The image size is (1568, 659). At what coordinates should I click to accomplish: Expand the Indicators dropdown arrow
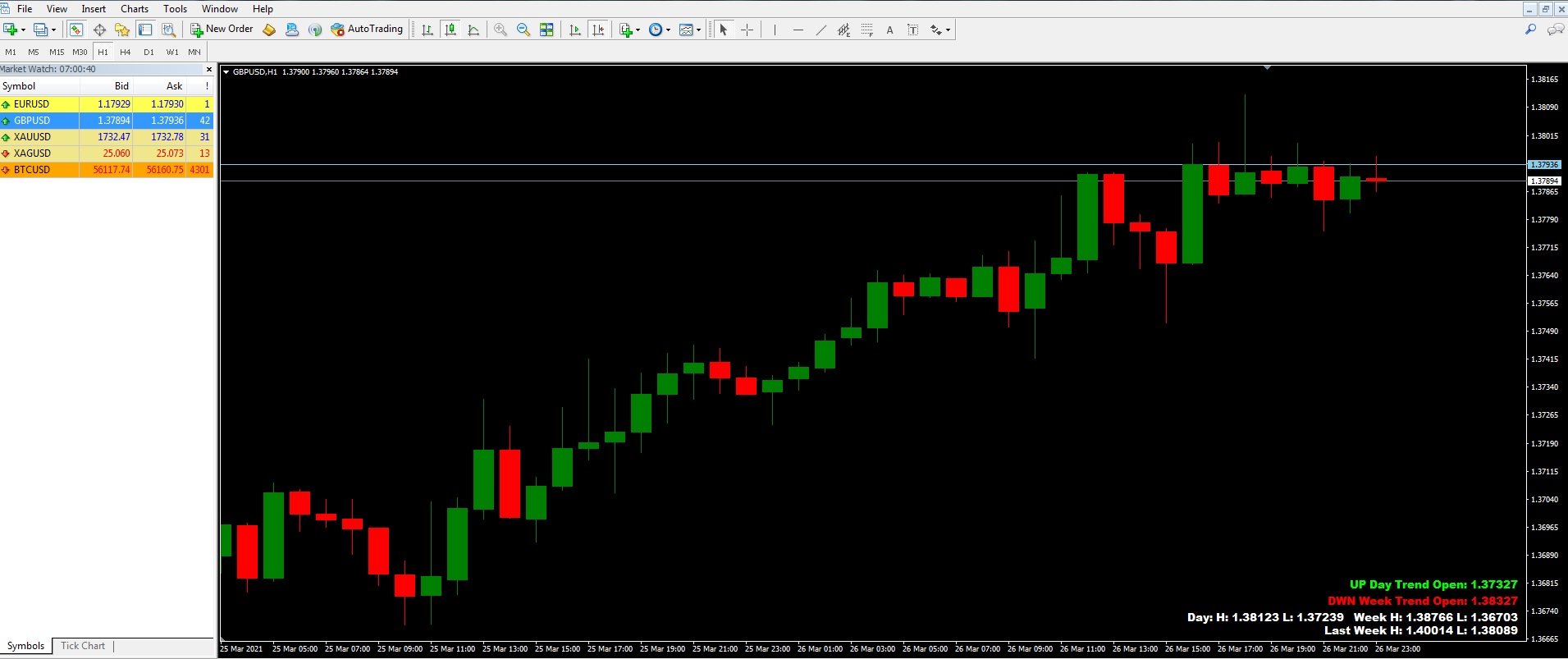638,30
